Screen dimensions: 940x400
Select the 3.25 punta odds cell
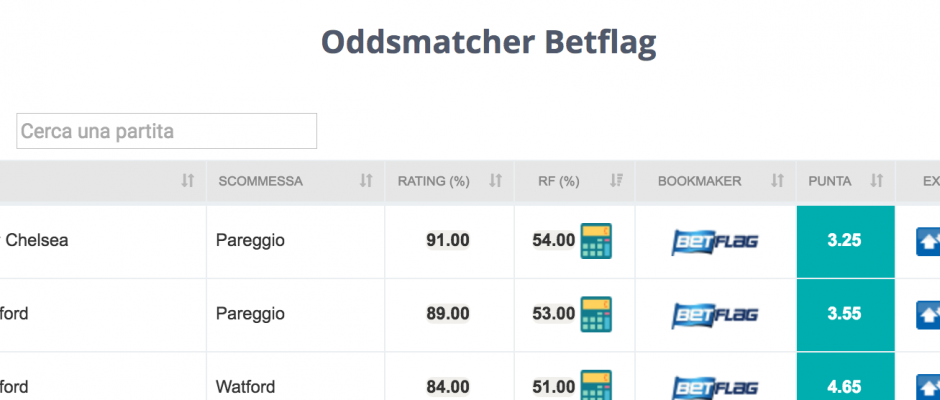[845, 242]
